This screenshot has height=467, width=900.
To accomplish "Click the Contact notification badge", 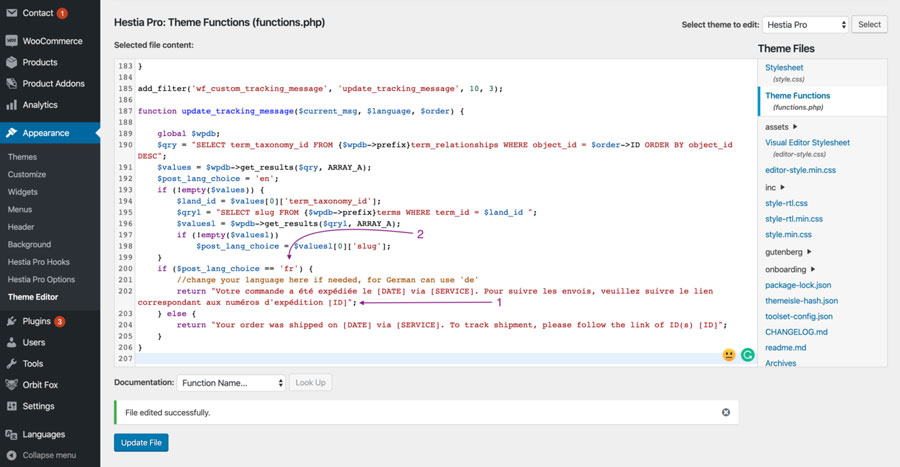I will pos(62,13).
